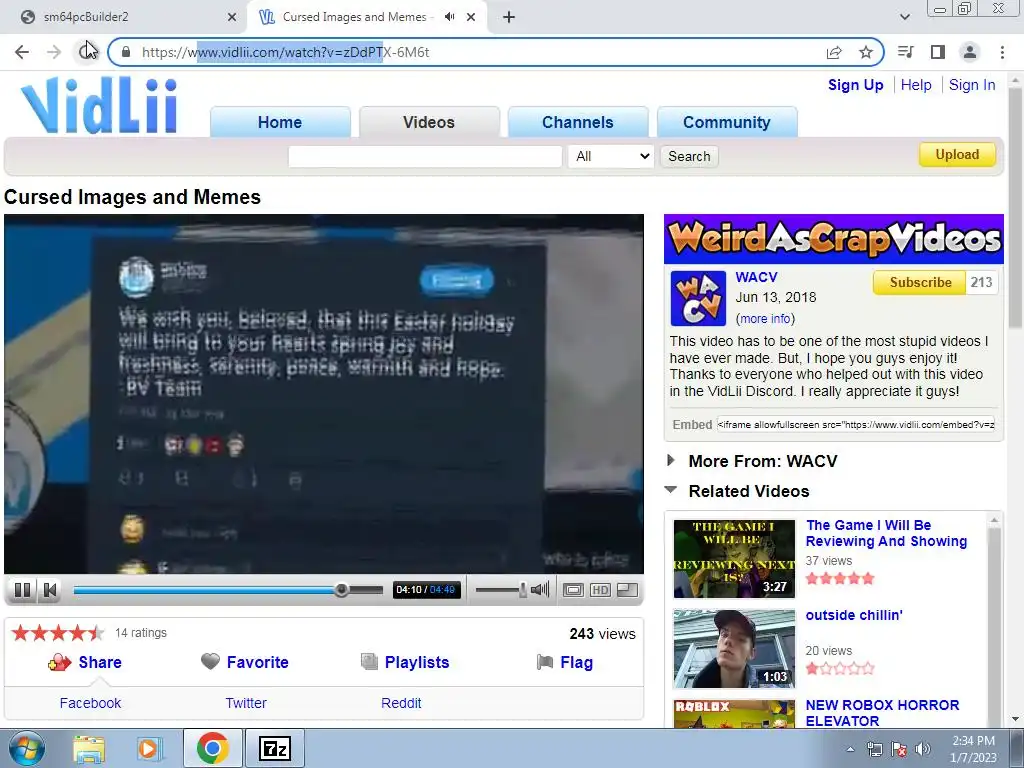Open the tab search dropdown arrow
Viewport: 1024px width, 768px height.
pos(904,17)
